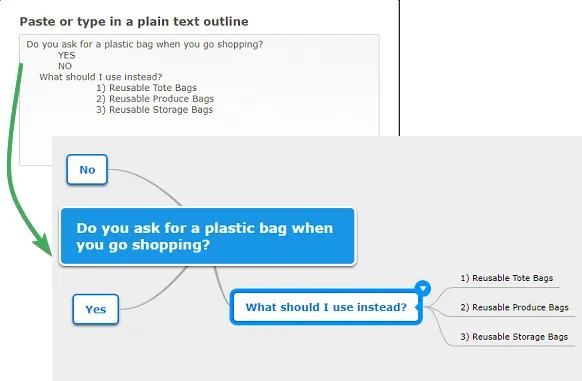Click the "Paste or type in a plain text outline" heading
The width and height of the screenshot is (582, 381).
[134, 22]
